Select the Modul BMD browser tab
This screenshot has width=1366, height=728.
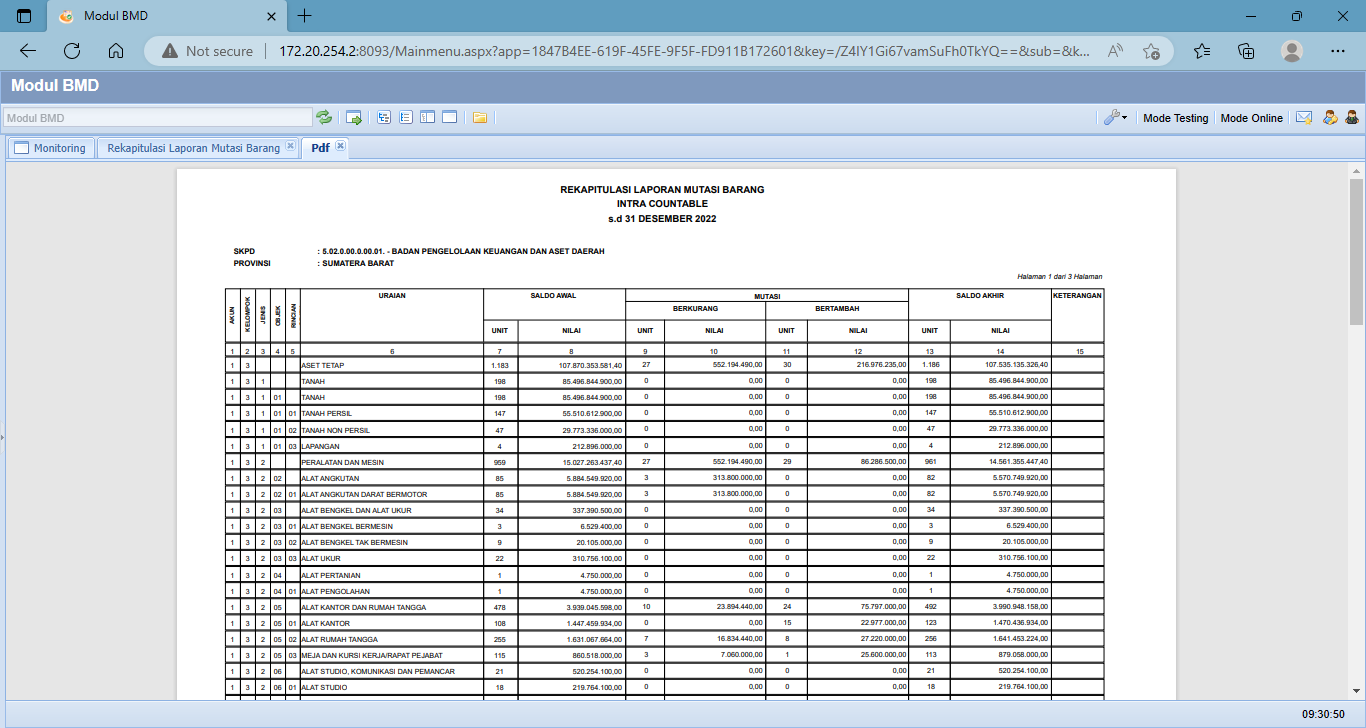(x=166, y=17)
